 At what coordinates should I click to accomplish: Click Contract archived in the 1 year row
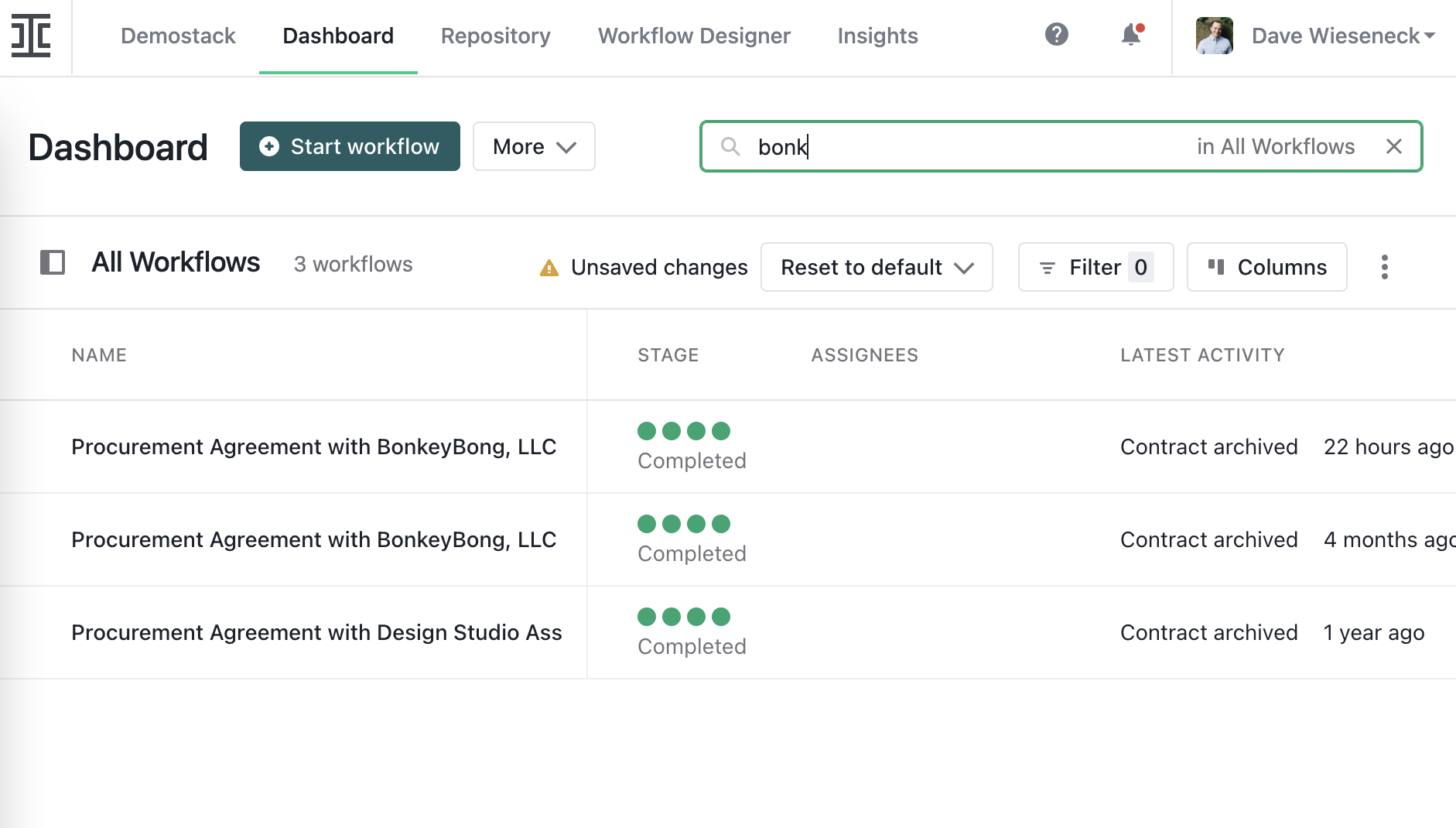1209,632
